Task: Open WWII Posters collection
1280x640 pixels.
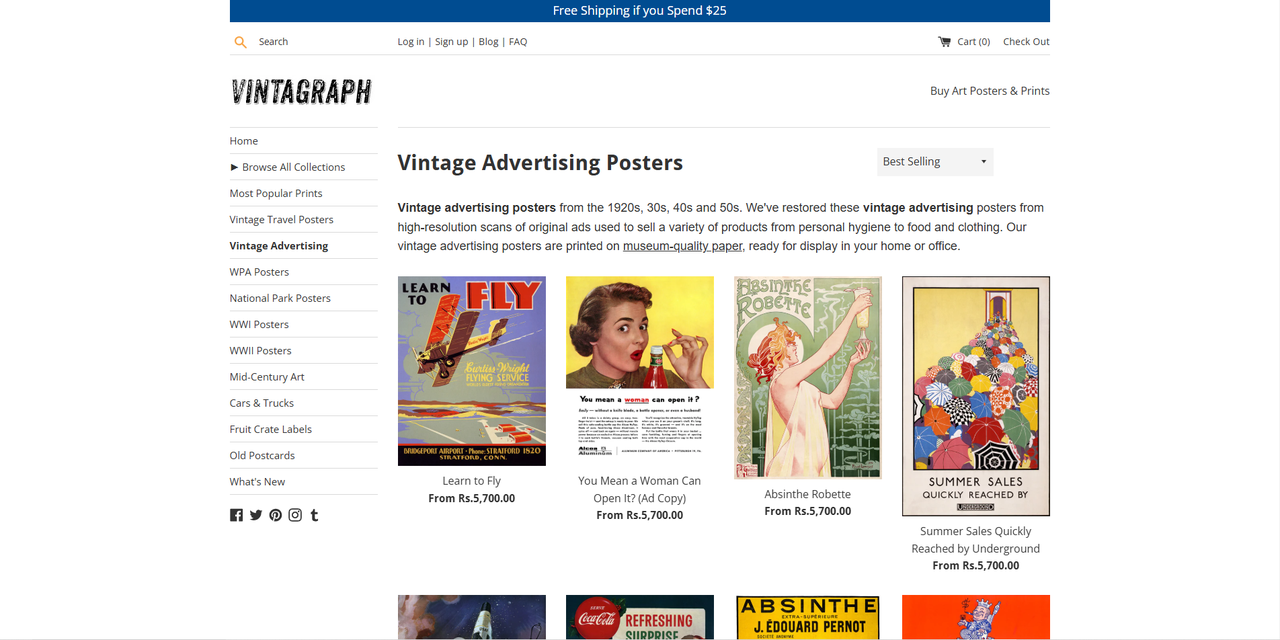Action: (261, 350)
